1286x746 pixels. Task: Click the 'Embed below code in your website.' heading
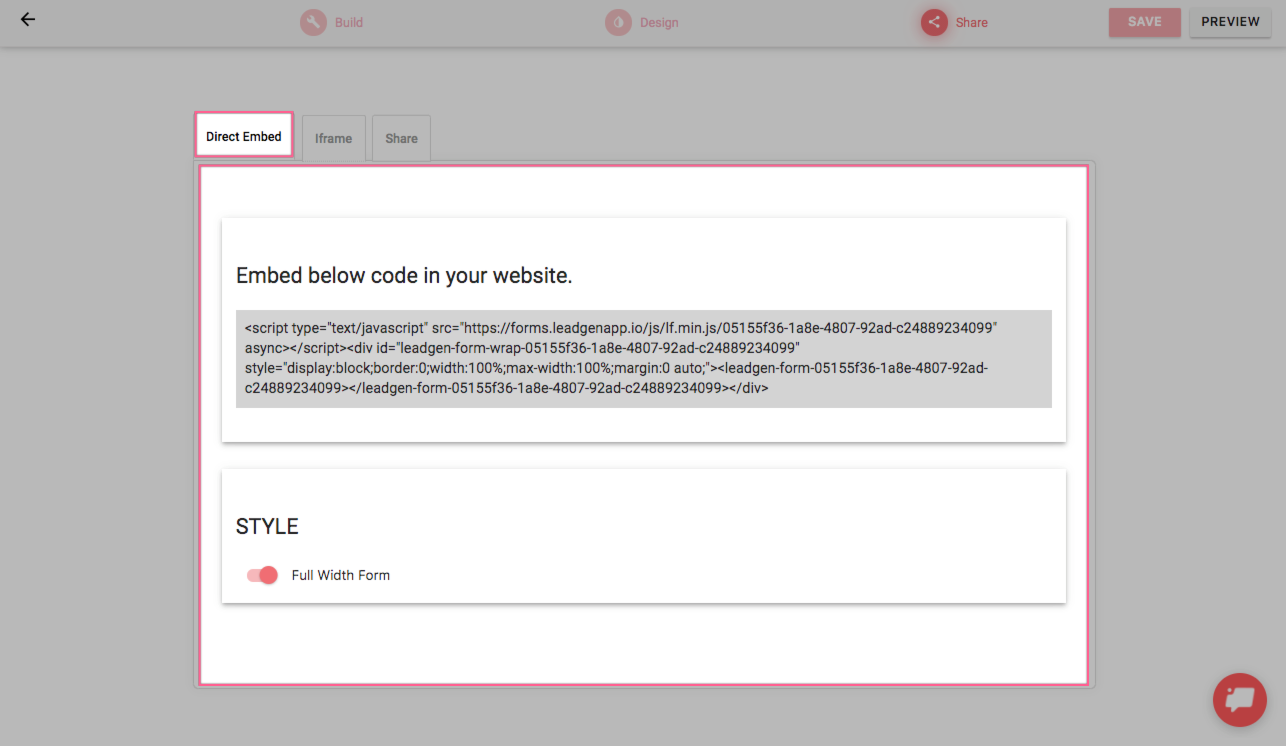point(404,276)
